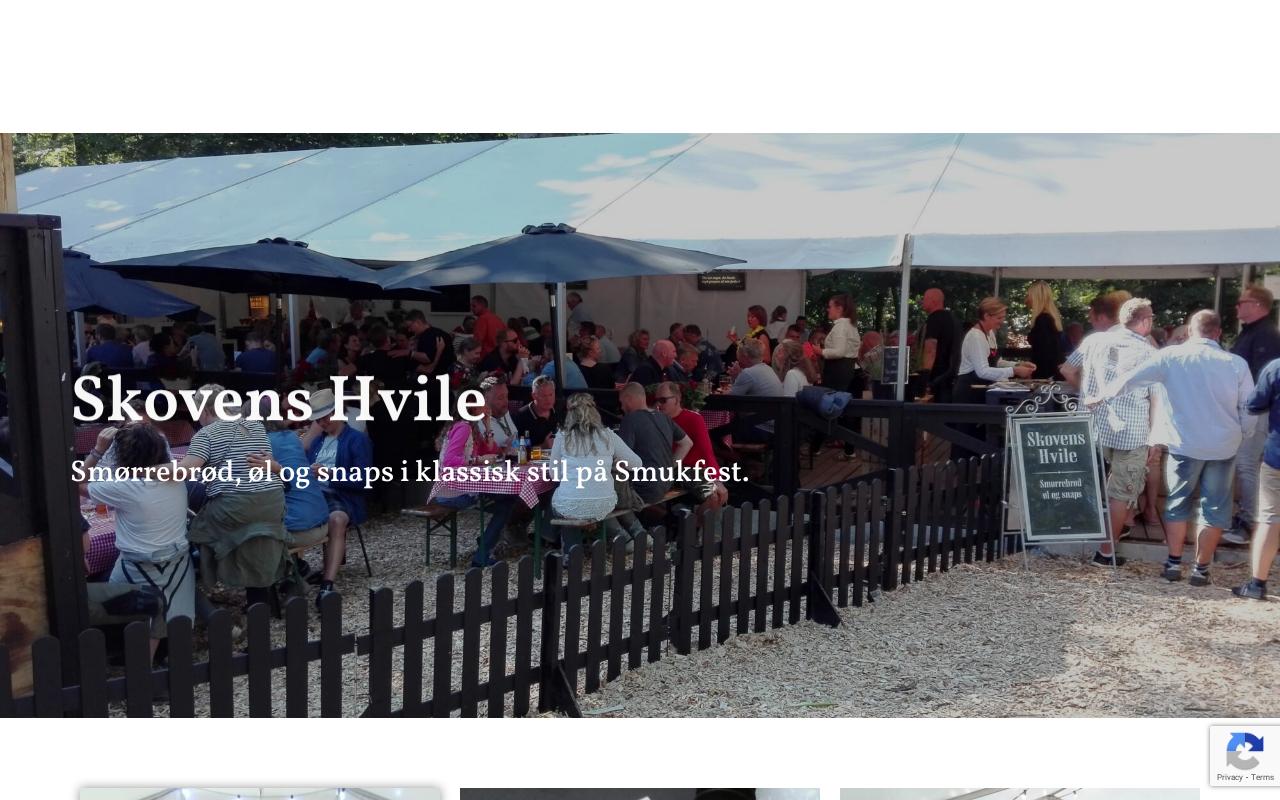Click the Smørrebrød, øl og snaps subtitle
1280x800 pixels.
pyautogui.click(x=410, y=472)
